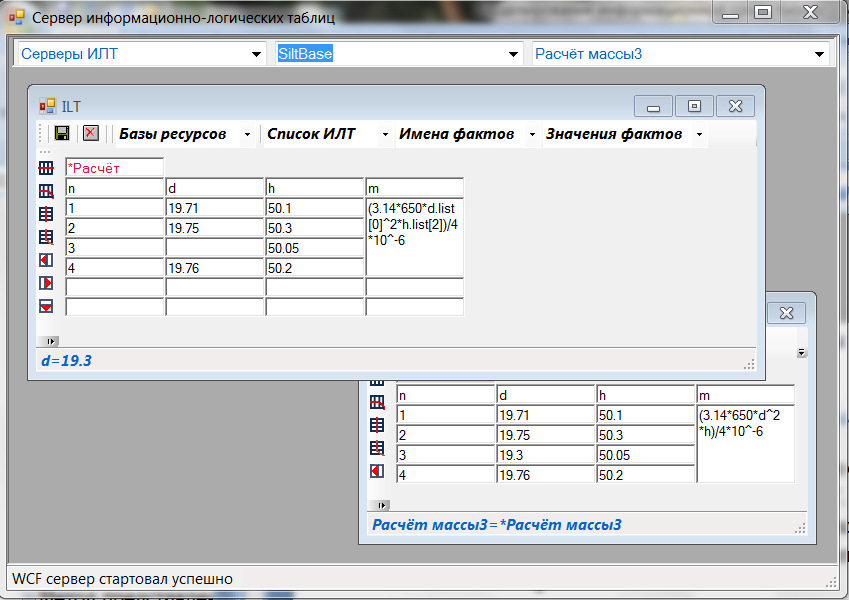Click the floppy-disk save icon in ILT toolbar
The image size is (849, 600).
click(x=62, y=133)
